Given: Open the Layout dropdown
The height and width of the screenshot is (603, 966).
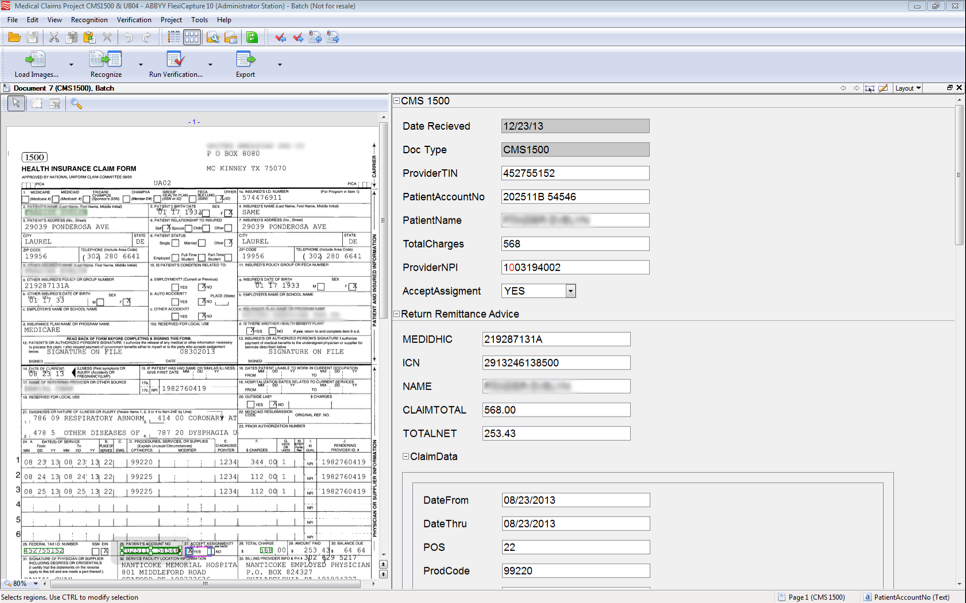Looking at the screenshot, I should [908, 88].
